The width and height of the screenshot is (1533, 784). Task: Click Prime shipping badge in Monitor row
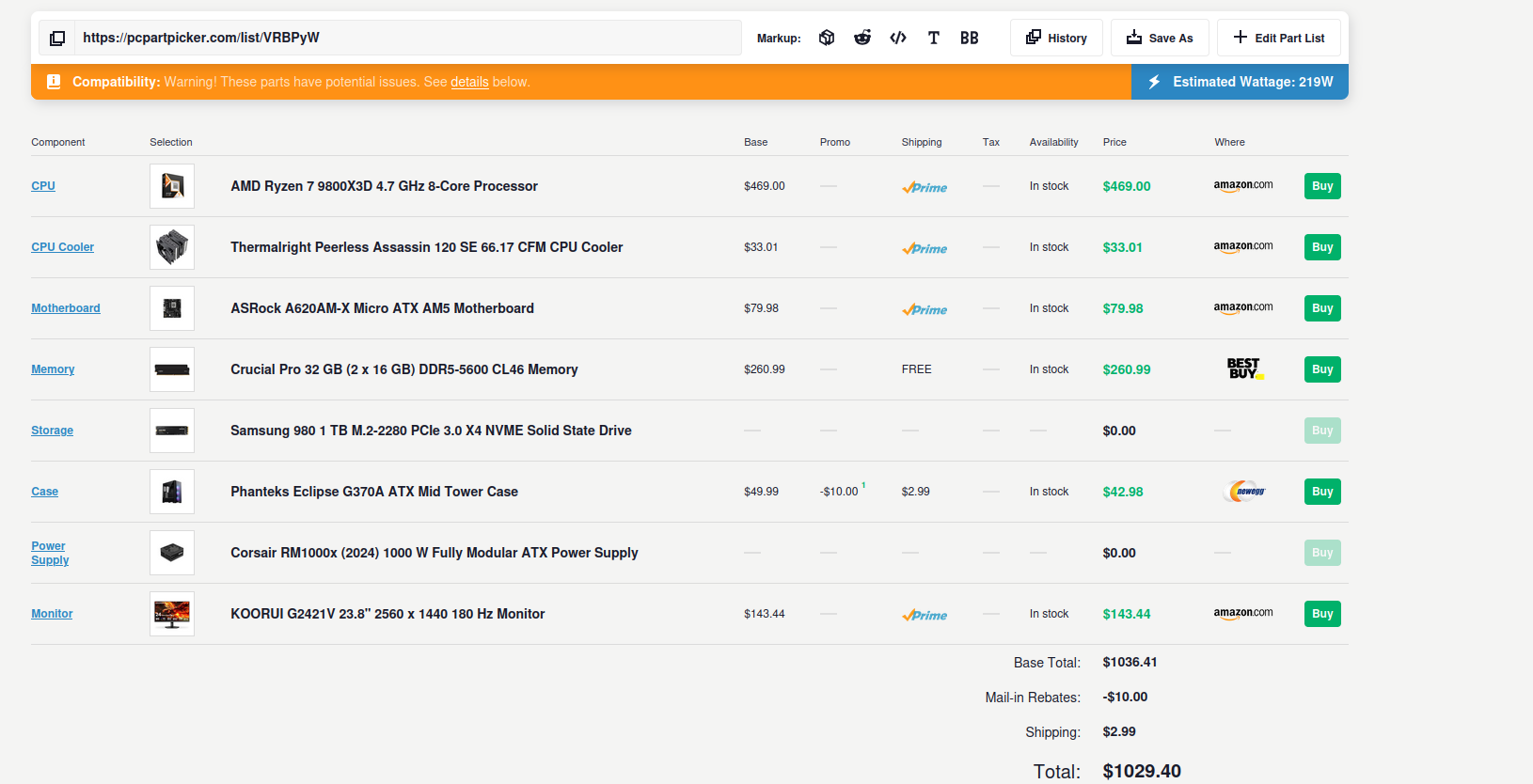point(925,615)
